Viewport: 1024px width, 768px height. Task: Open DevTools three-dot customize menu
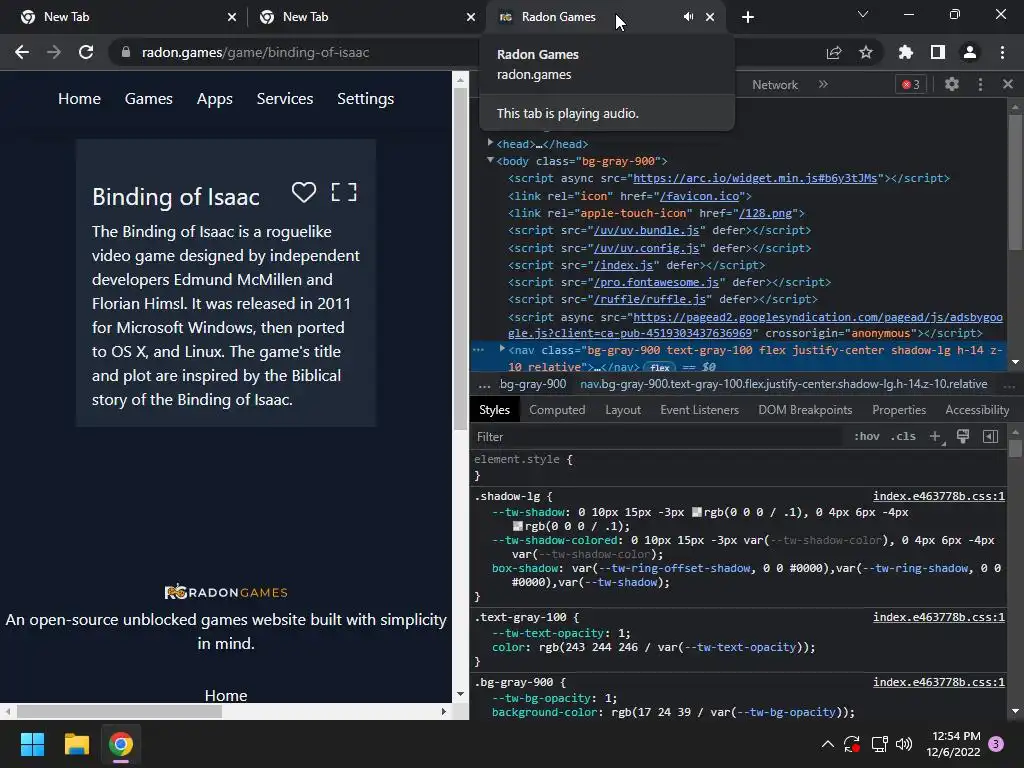pos(980,84)
